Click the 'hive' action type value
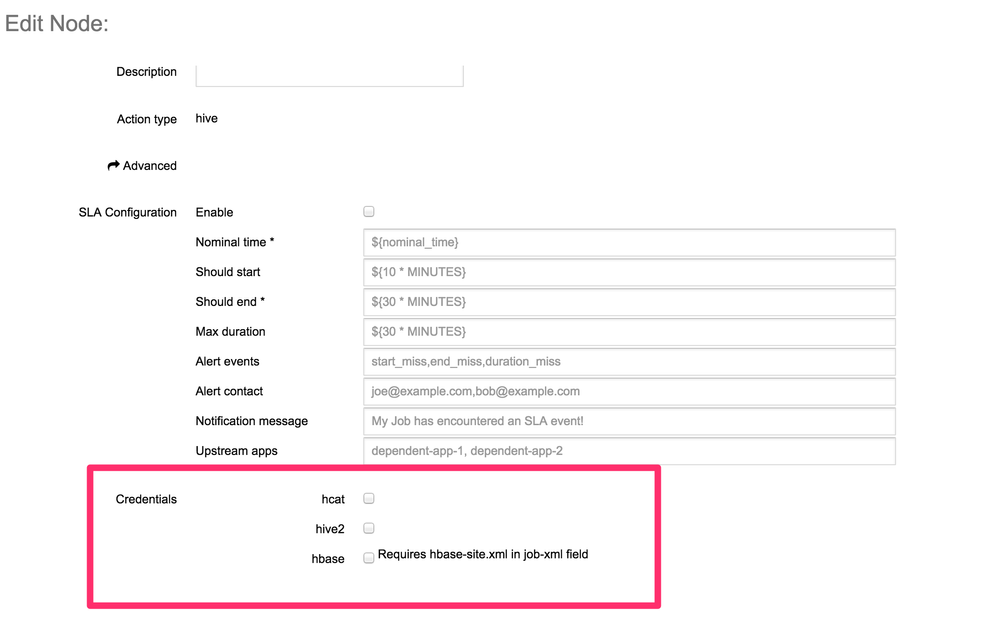 (207, 118)
